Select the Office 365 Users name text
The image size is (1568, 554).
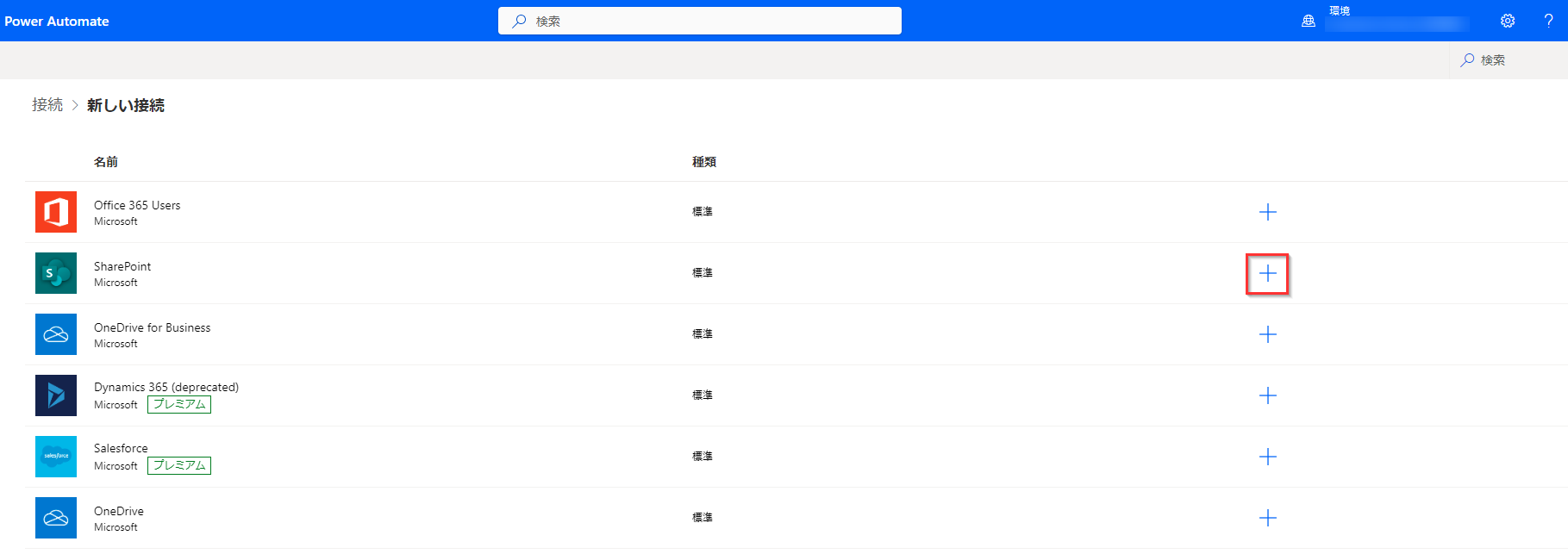(137, 205)
